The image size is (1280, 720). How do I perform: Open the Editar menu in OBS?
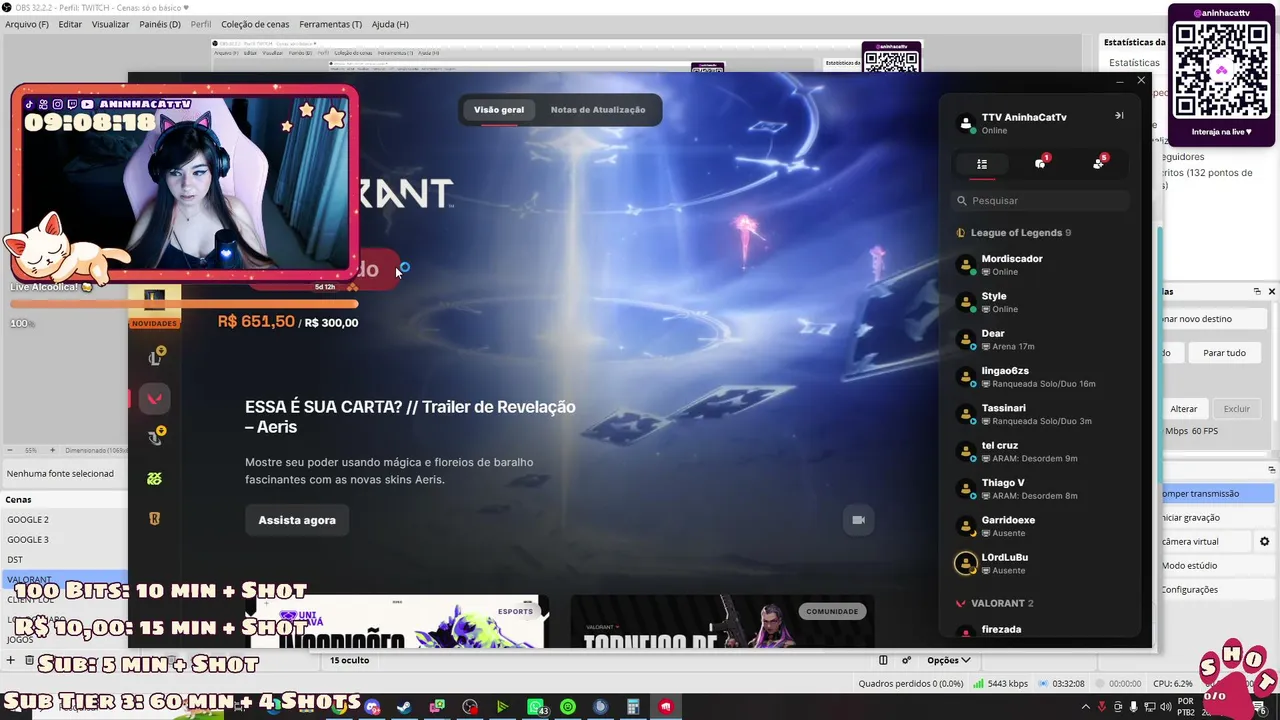[70, 24]
